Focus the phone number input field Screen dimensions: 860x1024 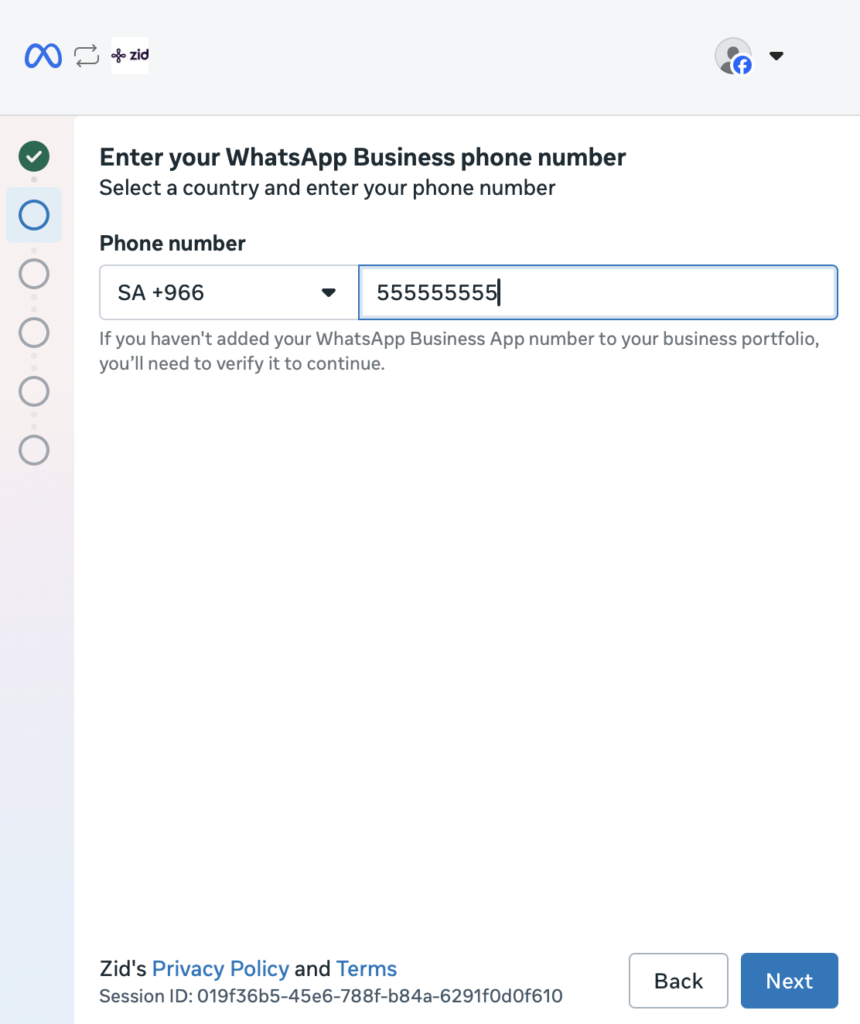click(598, 293)
